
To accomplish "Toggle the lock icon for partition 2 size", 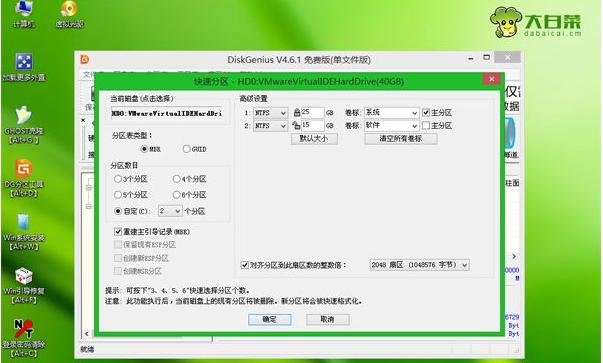I will [296, 125].
